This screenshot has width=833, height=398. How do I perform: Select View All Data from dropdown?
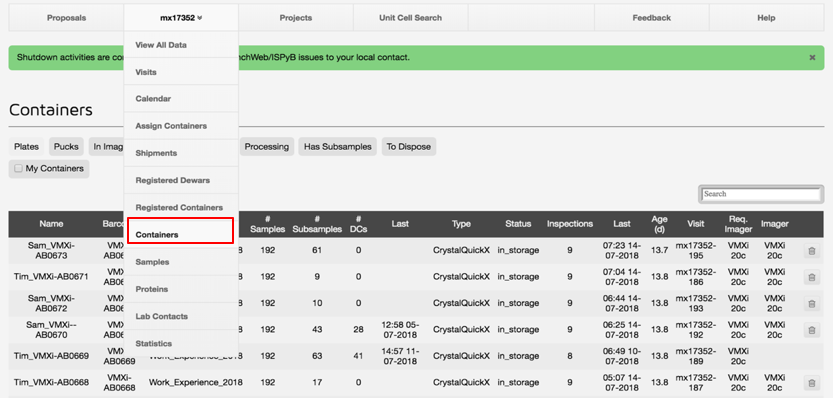(x=181, y=45)
